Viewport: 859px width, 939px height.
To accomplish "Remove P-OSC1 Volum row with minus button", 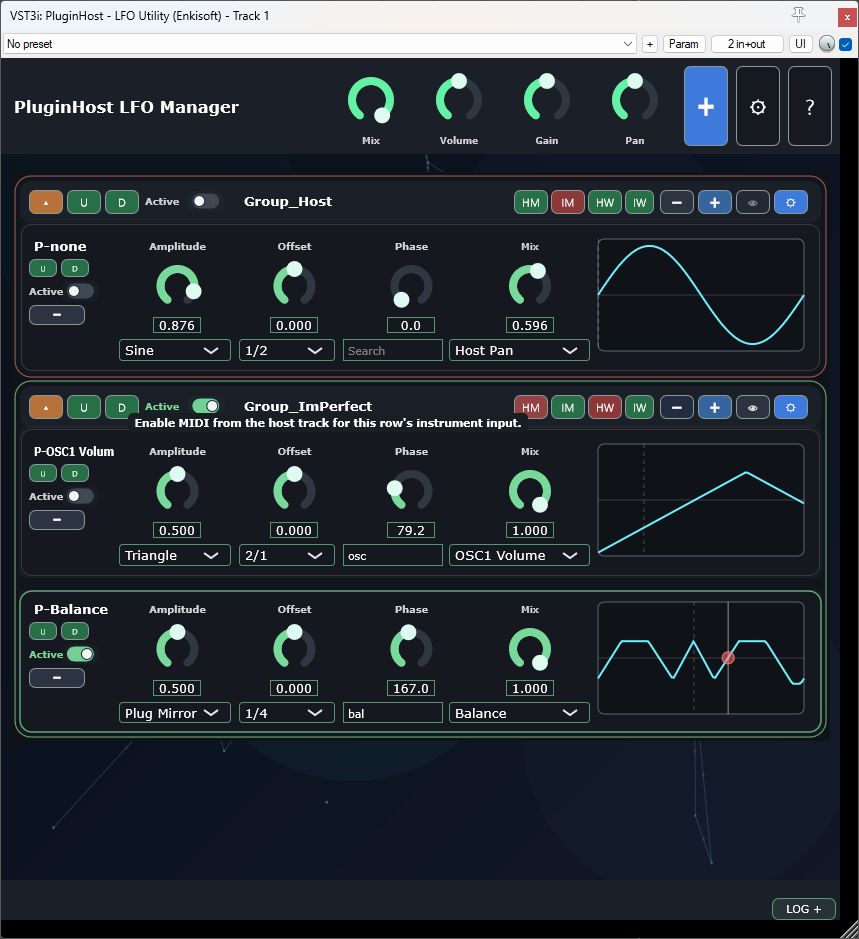I will click(57, 519).
